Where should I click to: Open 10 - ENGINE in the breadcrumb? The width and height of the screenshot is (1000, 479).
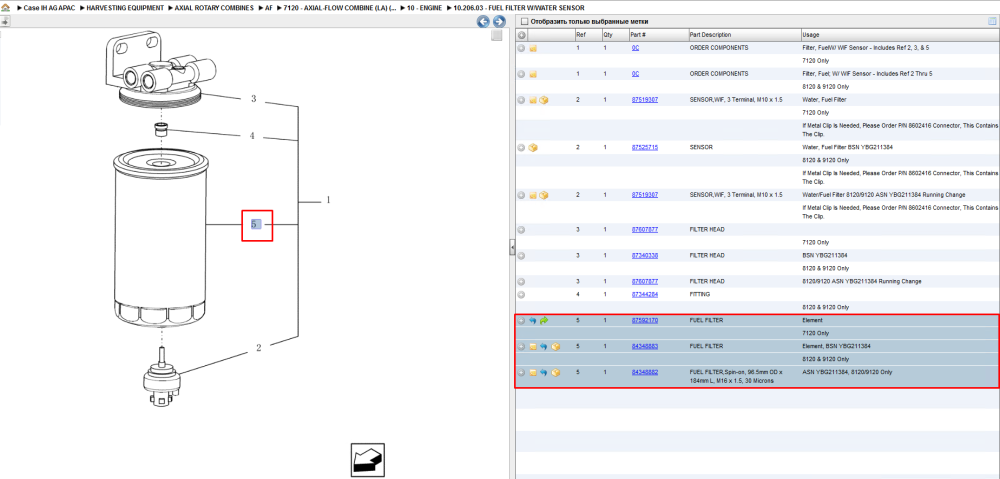coord(424,8)
